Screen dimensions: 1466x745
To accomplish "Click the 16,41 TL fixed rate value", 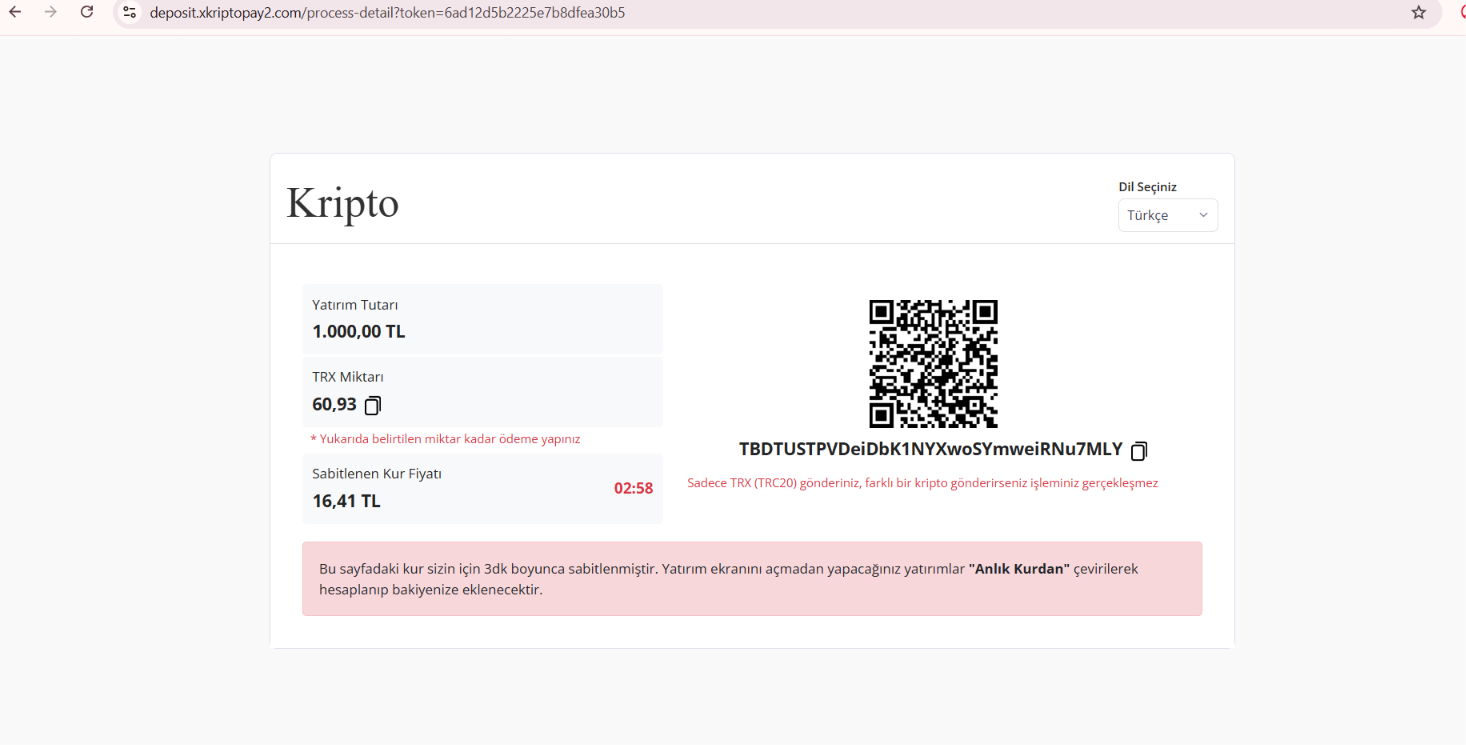I will point(346,501).
